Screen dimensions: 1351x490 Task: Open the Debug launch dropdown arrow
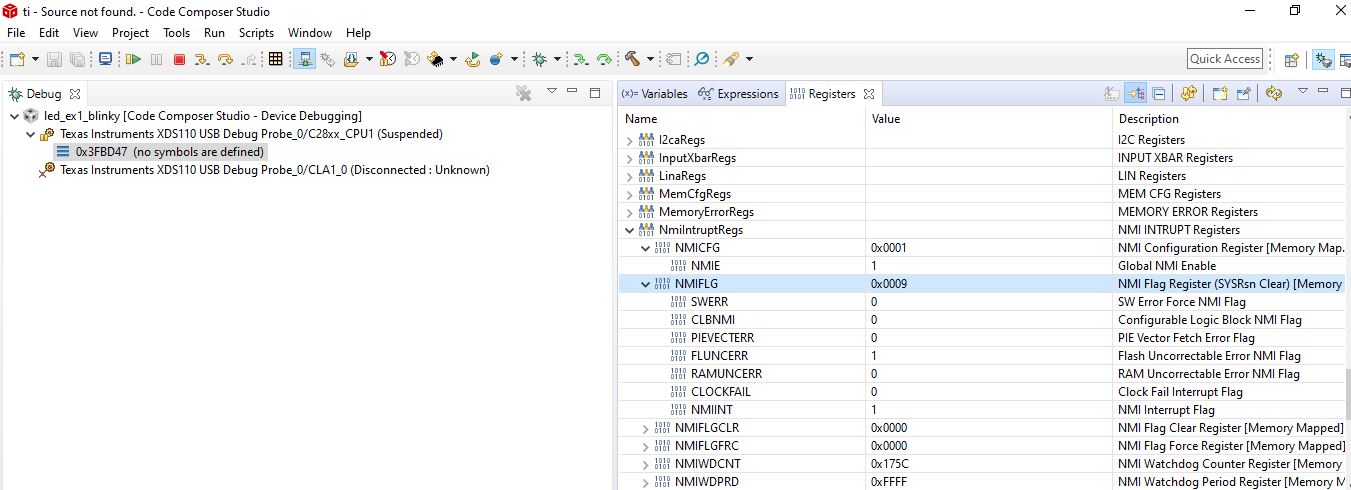click(x=557, y=60)
